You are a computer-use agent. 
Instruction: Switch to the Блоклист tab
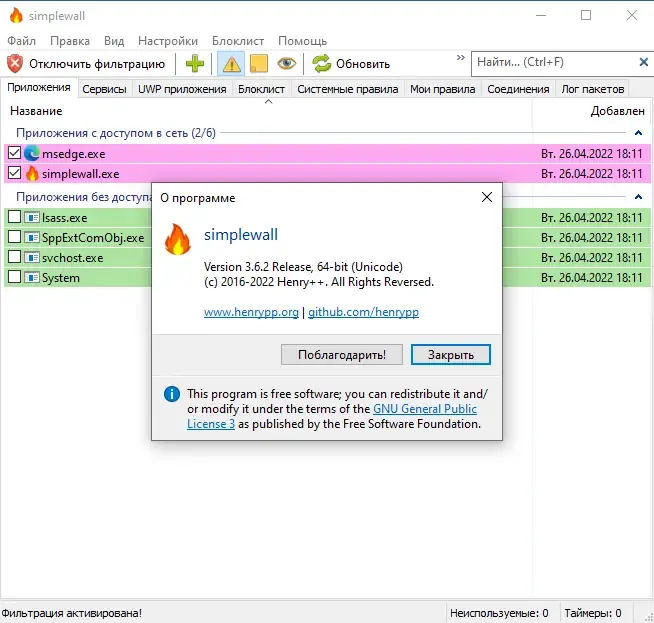click(262, 89)
